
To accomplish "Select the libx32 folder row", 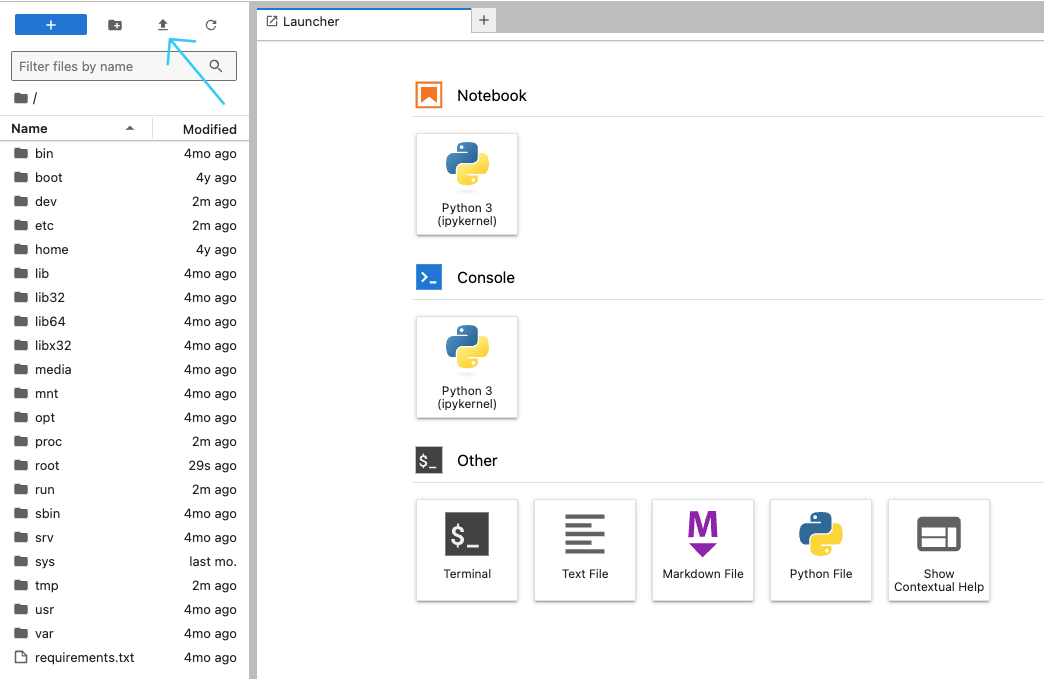I will click(x=125, y=345).
